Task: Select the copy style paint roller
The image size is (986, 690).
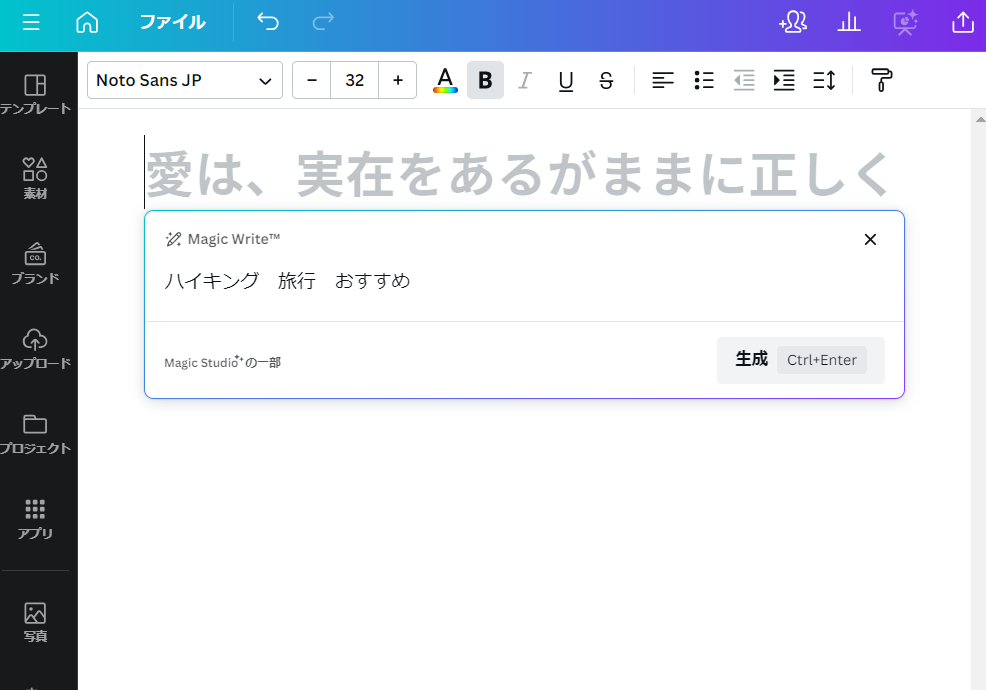Action: (x=881, y=80)
